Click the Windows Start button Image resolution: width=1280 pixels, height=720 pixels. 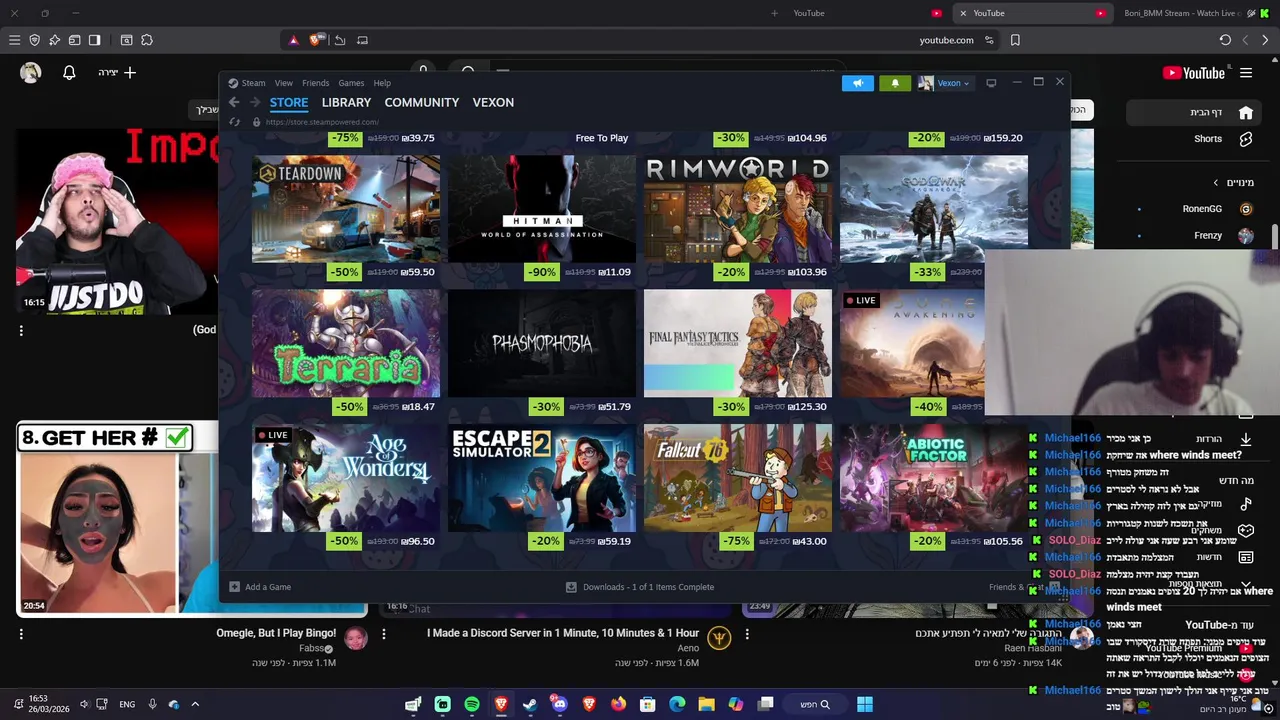point(865,704)
